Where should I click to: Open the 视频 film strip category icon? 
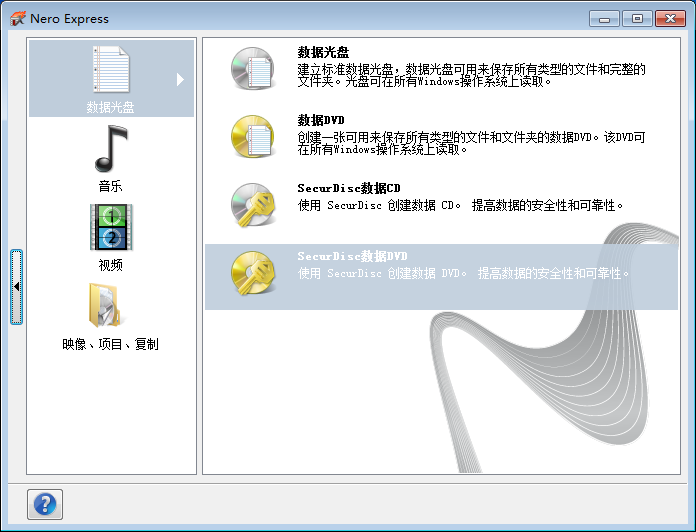point(111,227)
